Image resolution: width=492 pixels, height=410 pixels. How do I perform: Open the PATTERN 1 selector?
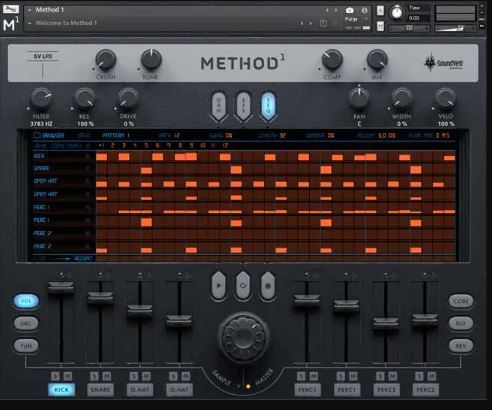tap(116, 135)
